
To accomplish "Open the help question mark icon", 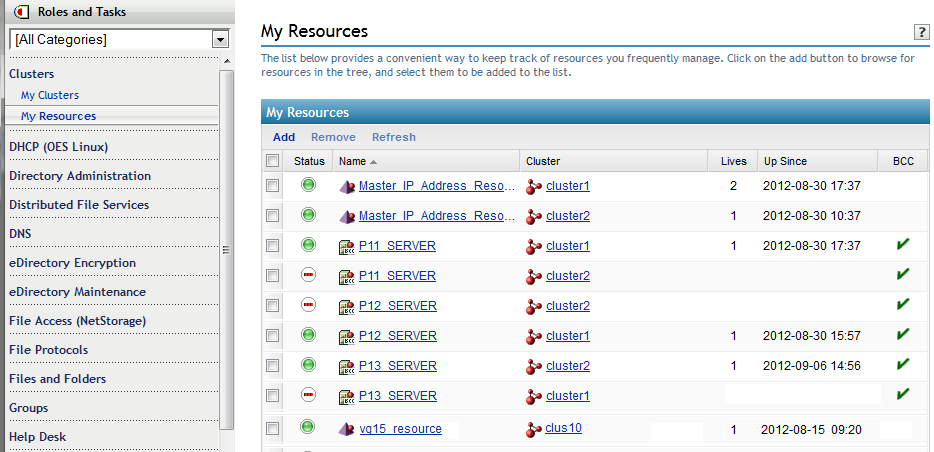I will (x=921, y=32).
